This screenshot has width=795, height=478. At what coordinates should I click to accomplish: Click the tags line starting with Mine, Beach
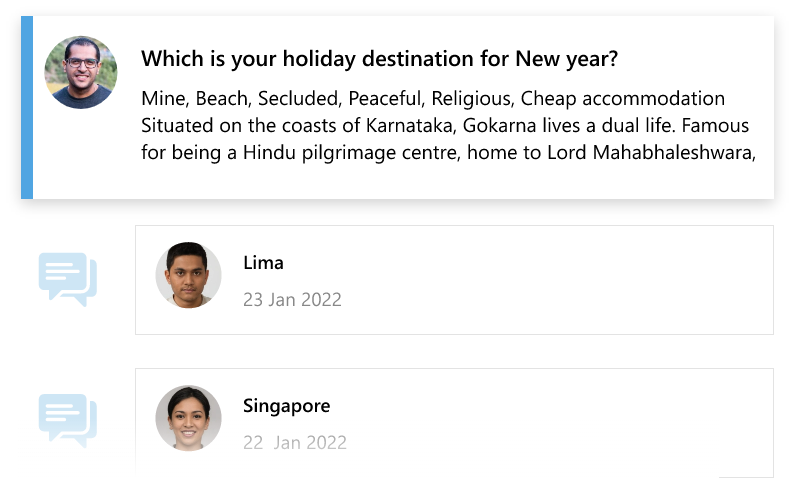pyautogui.click(x=433, y=98)
